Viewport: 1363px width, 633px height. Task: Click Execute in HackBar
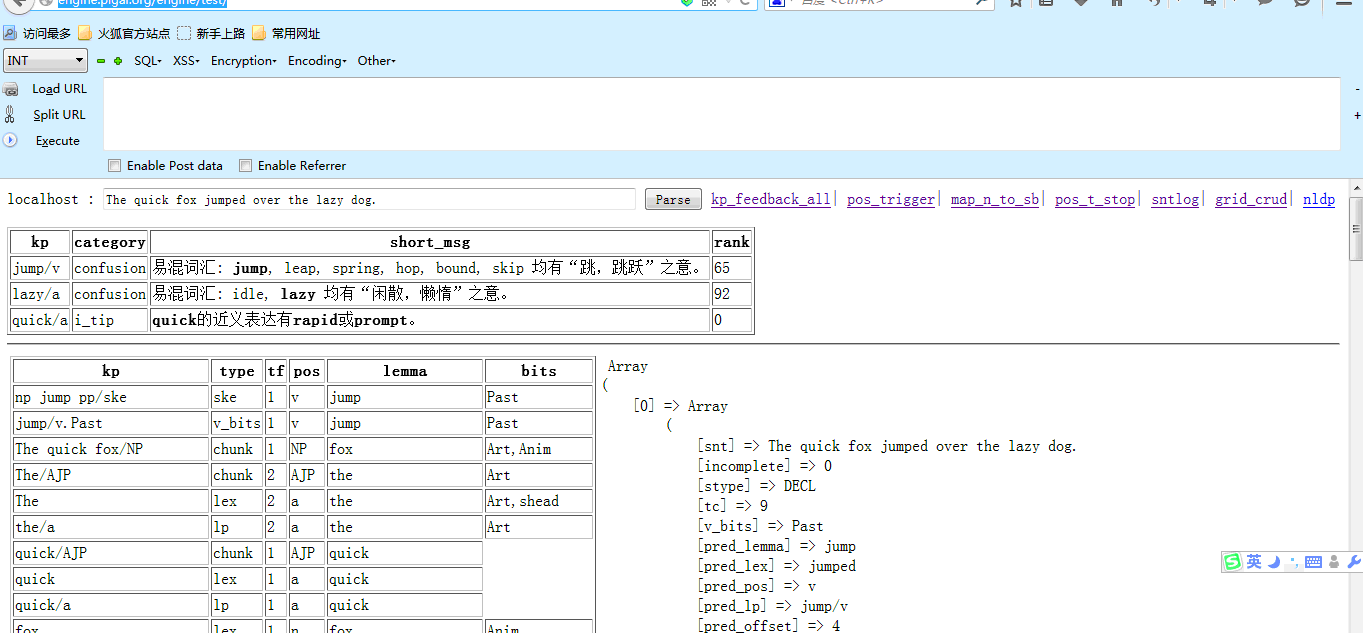[x=57, y=141]
